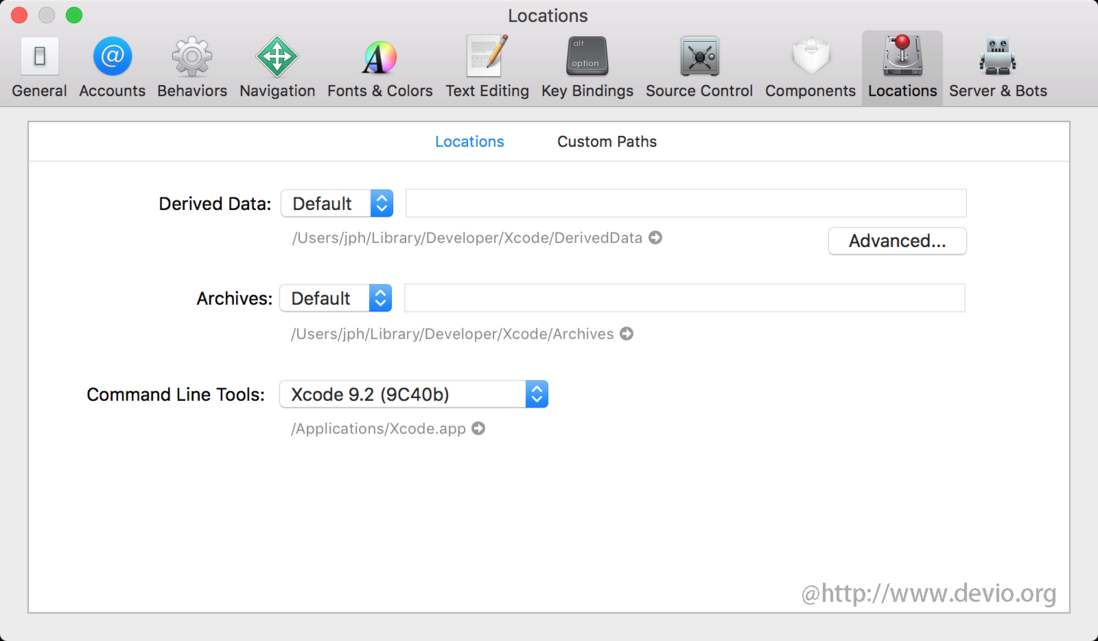This screenshot has height=641, width=1098.
Task: Open the Behaviors gear pane
Action: [x=192, y=67]
